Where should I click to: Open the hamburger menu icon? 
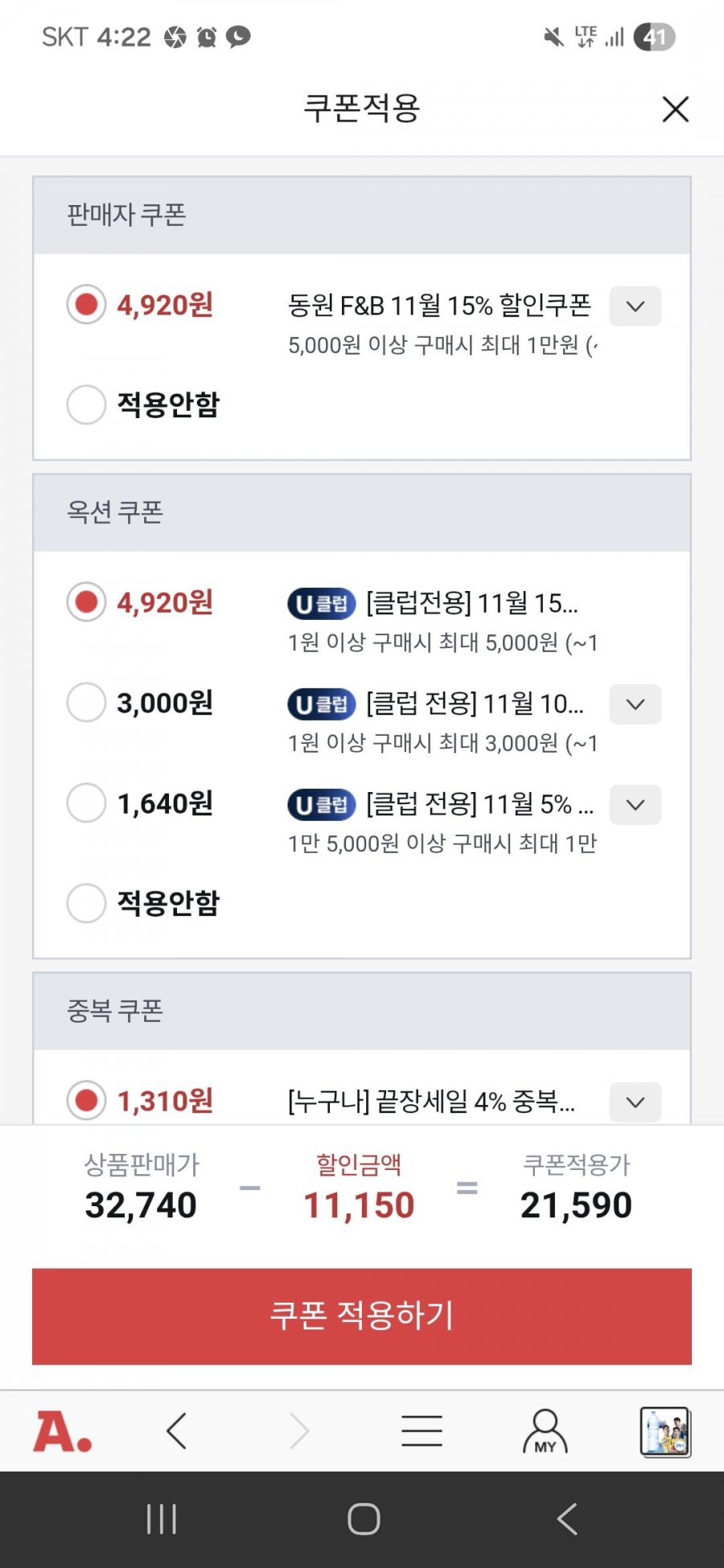pos(422,1431)
